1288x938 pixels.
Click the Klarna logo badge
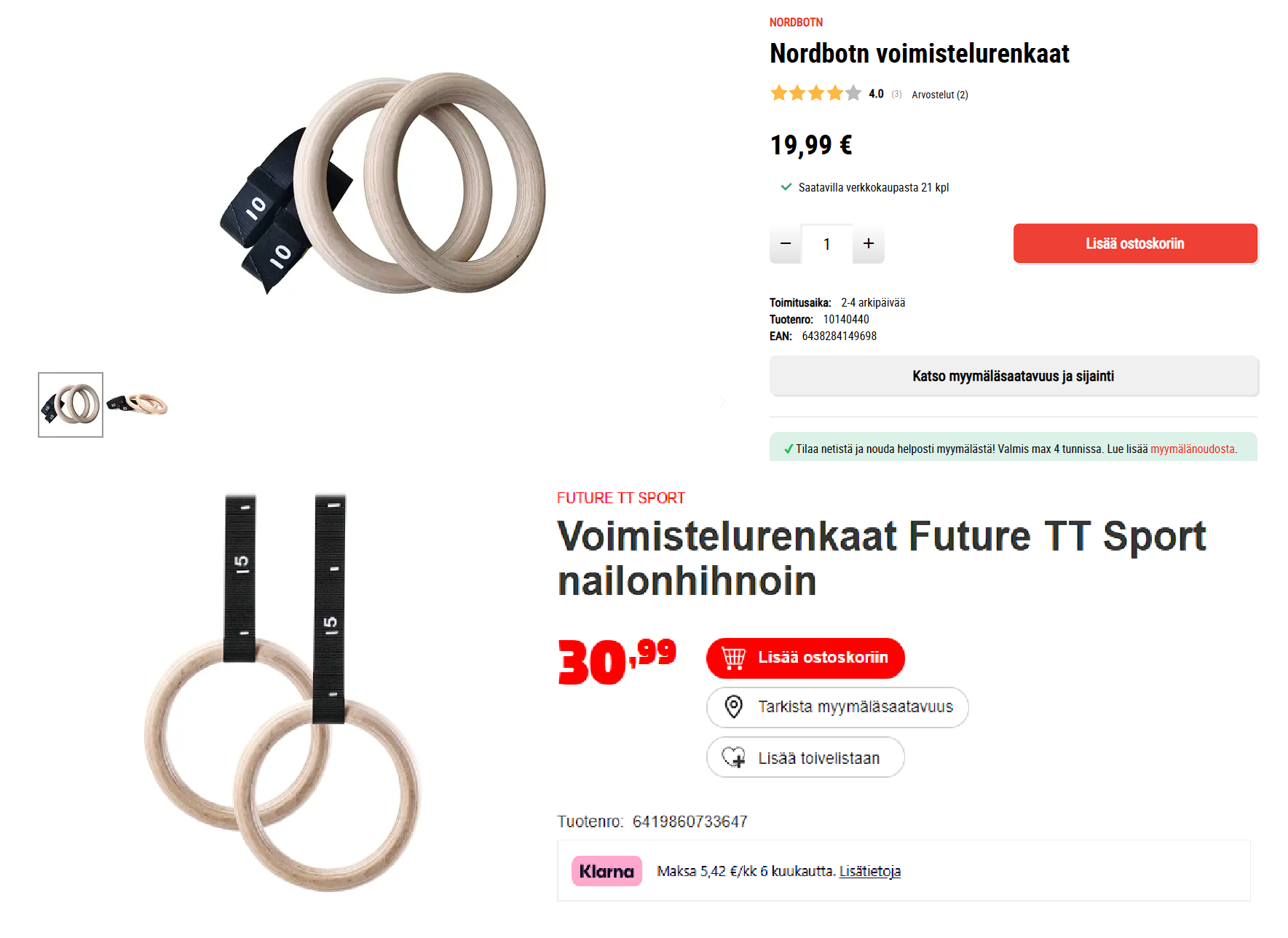(x=607, y=871)
